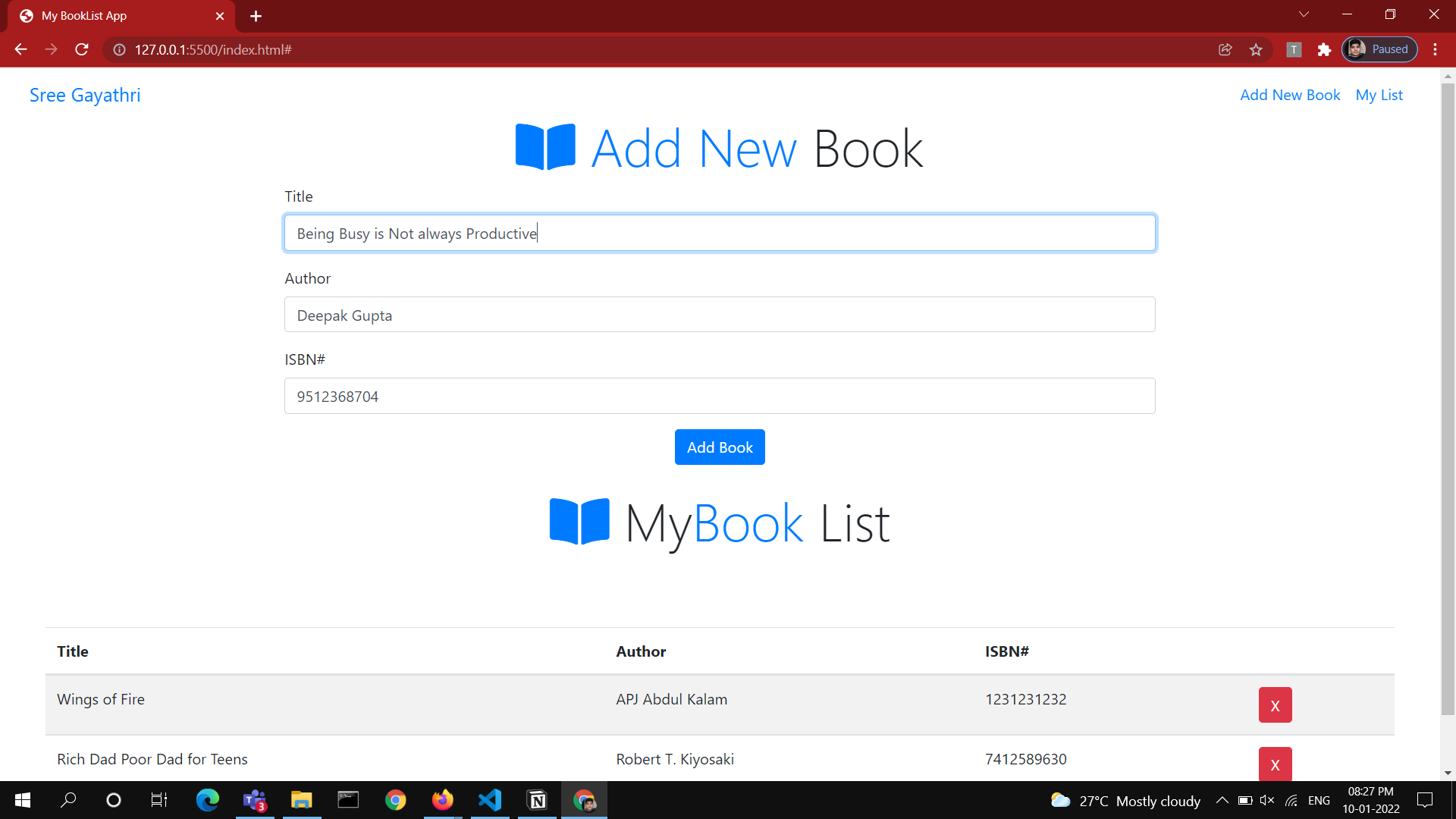This screenshot has height=819, width=1456.
Task: Click the share page icon in address bar
Action: [1225, 50]
